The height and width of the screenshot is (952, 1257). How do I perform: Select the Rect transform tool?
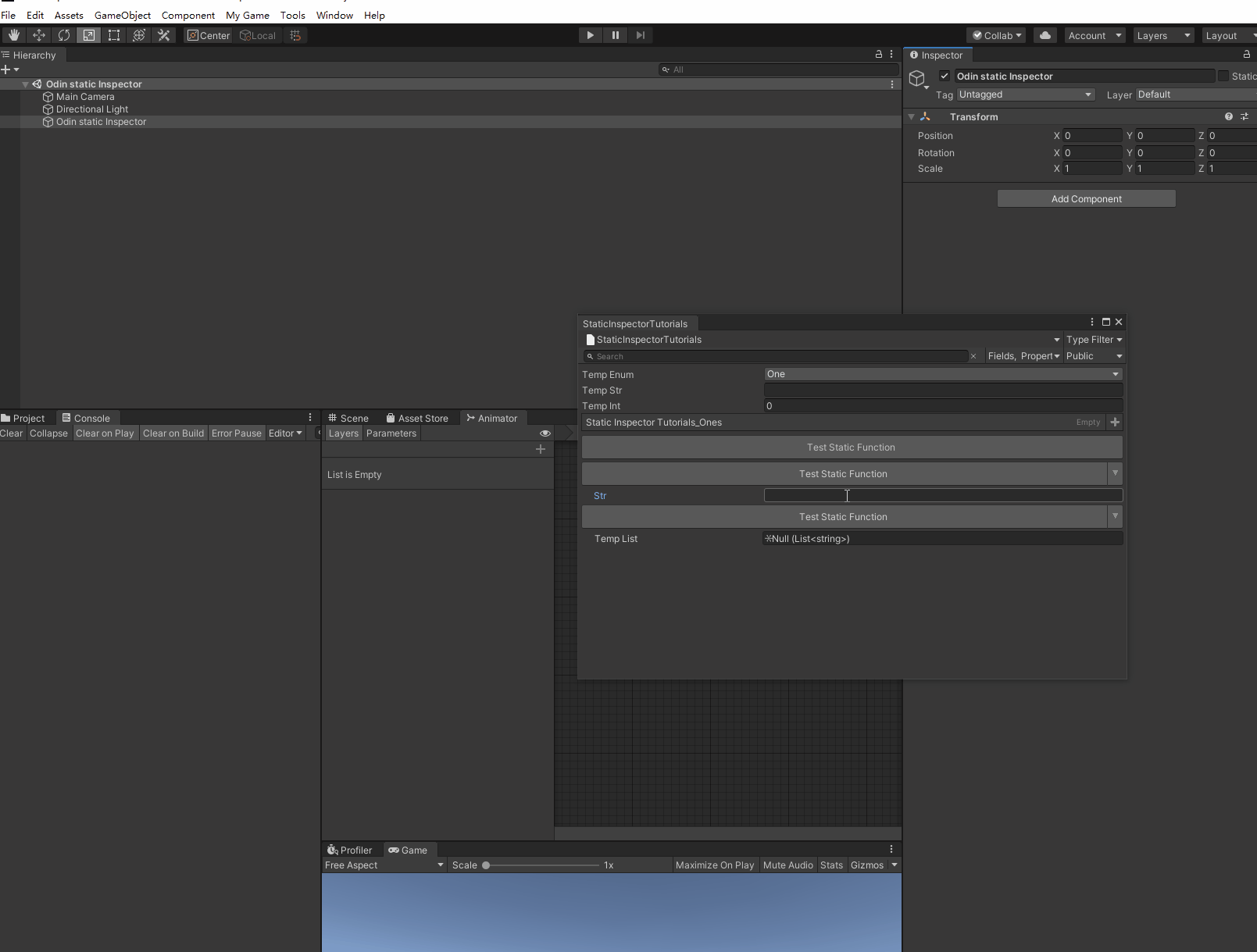[114, 35]
